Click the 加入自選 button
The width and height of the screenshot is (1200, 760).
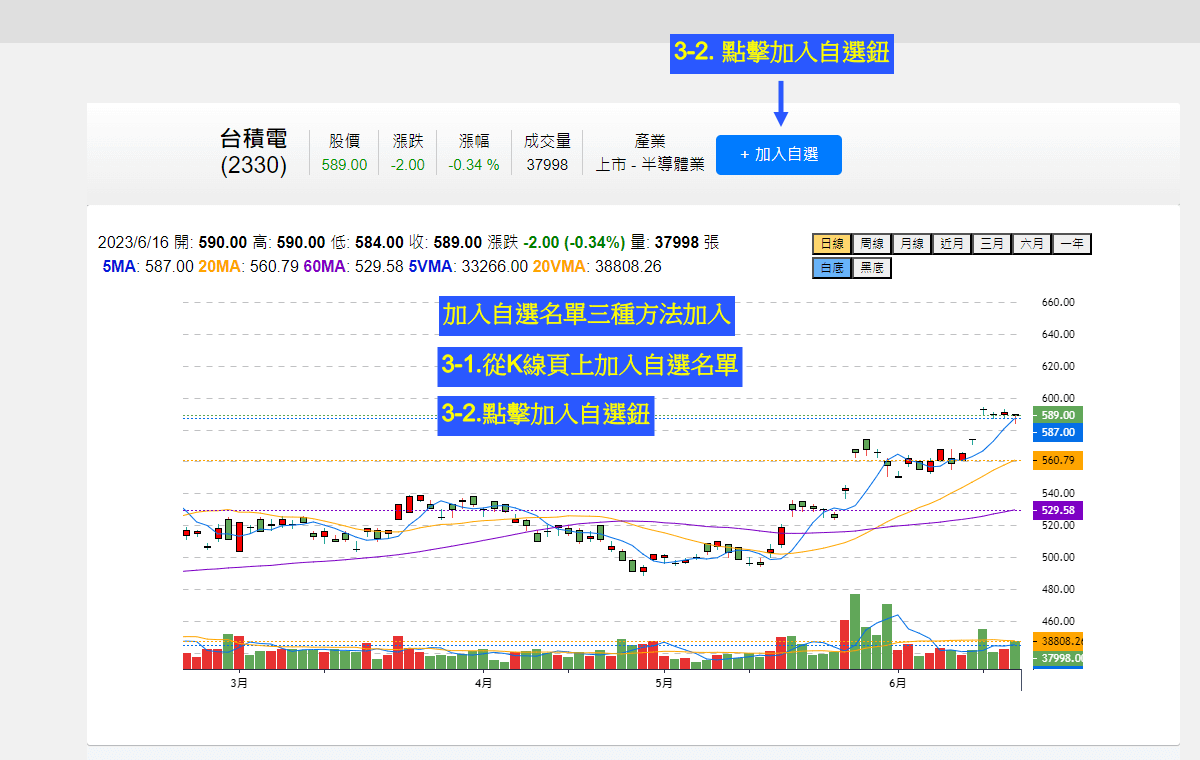779,155
